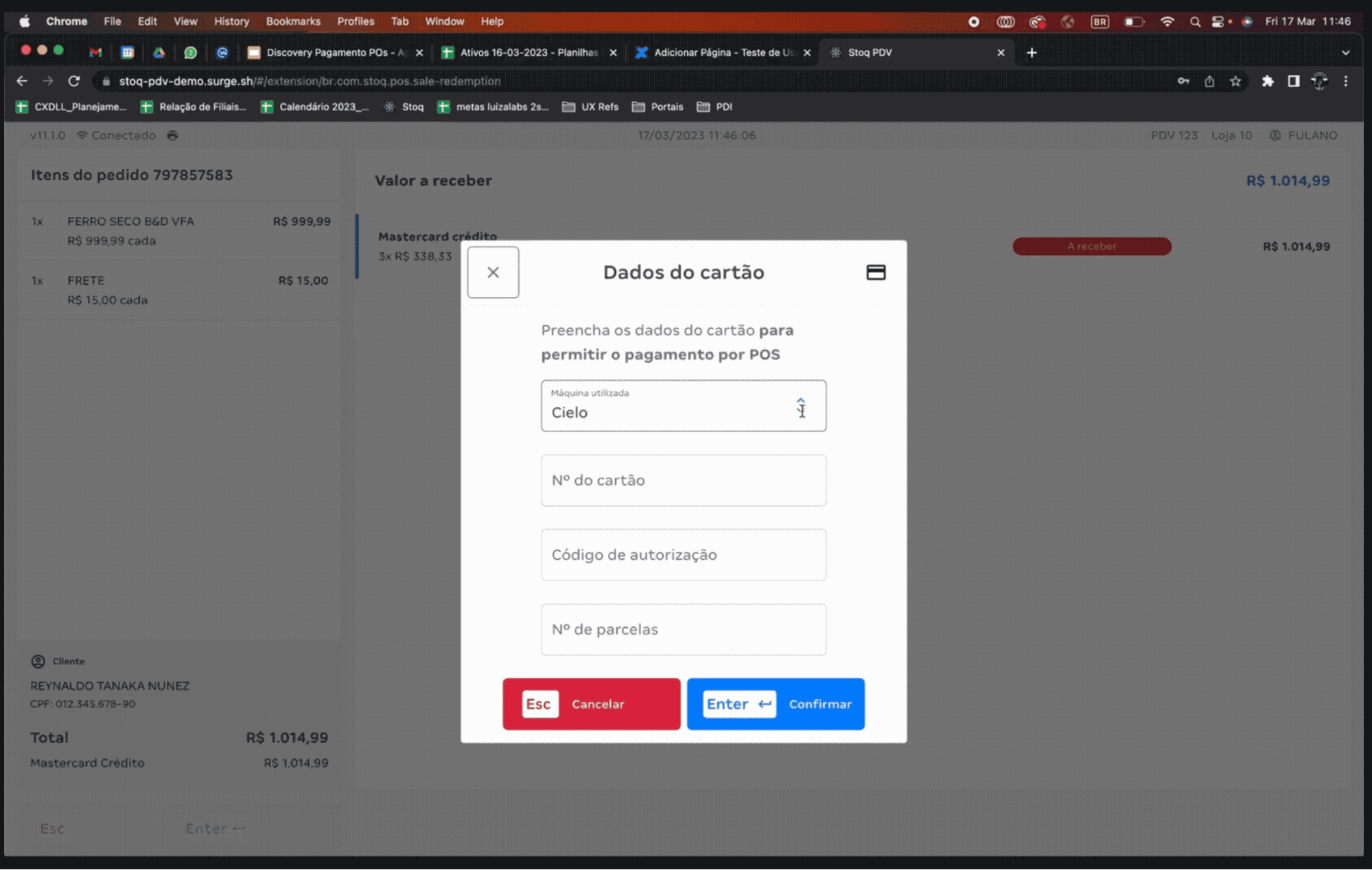Reload the current page
The image size is (1372, 870).
[74, 81]
